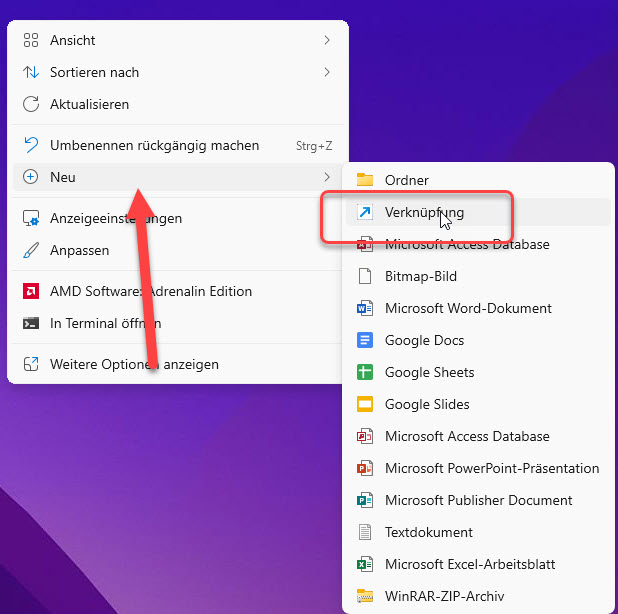Click the plus icon next to Neu
The width and height of the screenshot is (618, 614).
[x=31, y=177]
